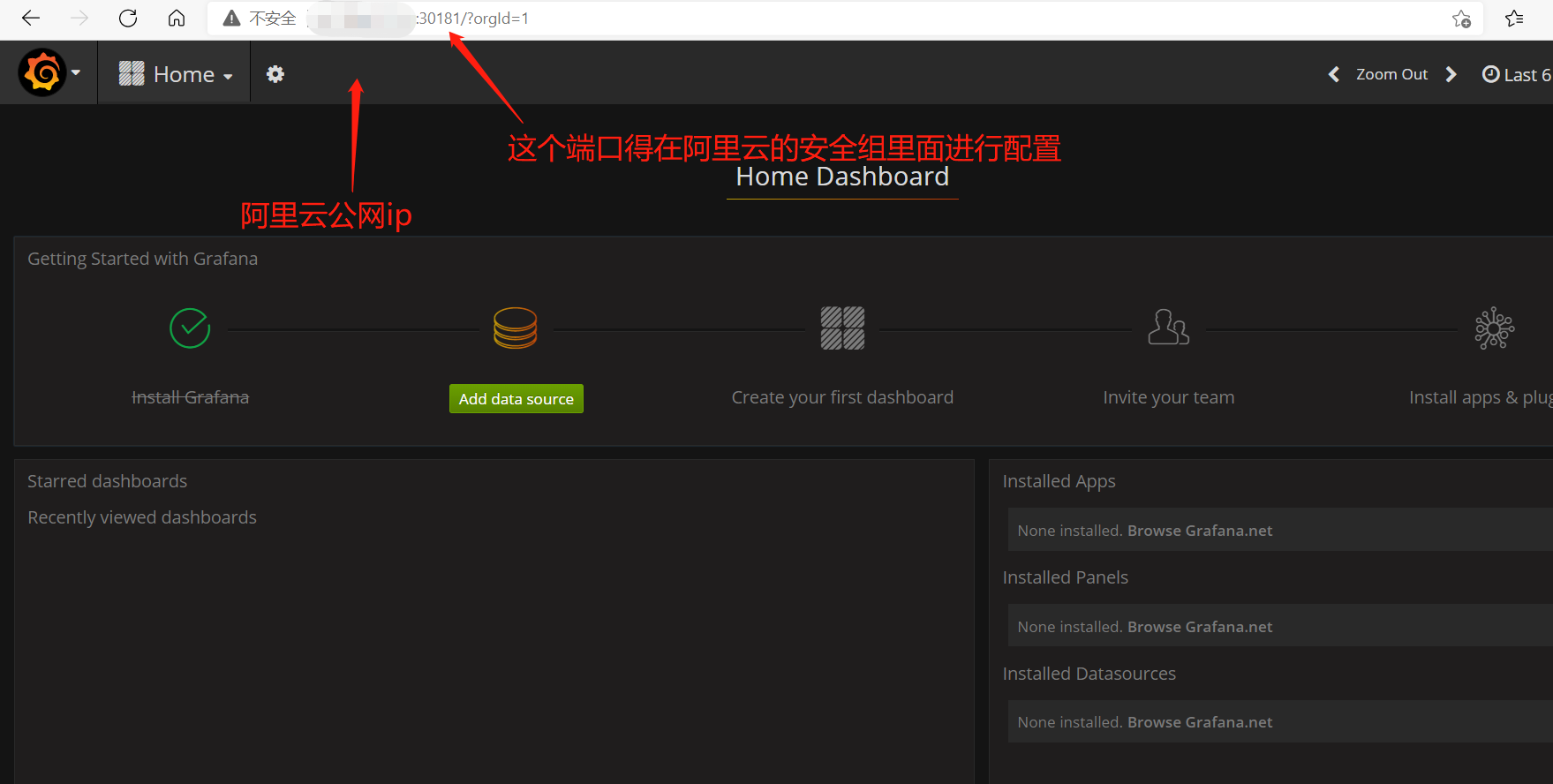The height and width of the screenshot is (784, 1553).
Task: Click the Installed Panels heading
Action: [1065, 577]
